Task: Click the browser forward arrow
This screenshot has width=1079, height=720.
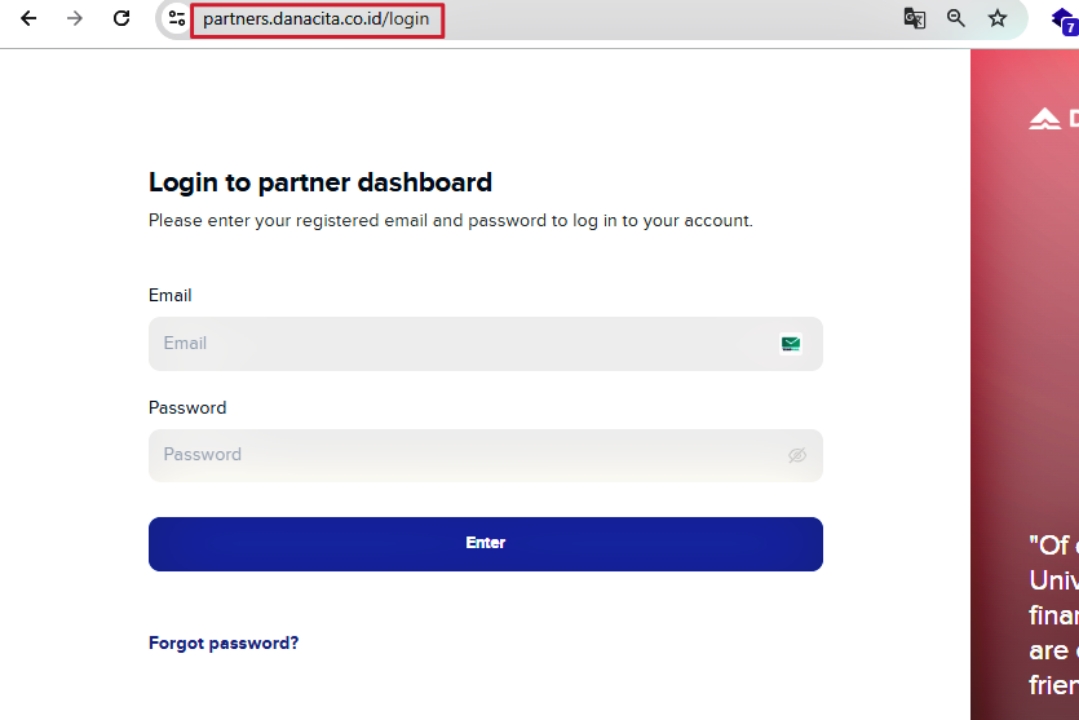Action: click(74, 18)
